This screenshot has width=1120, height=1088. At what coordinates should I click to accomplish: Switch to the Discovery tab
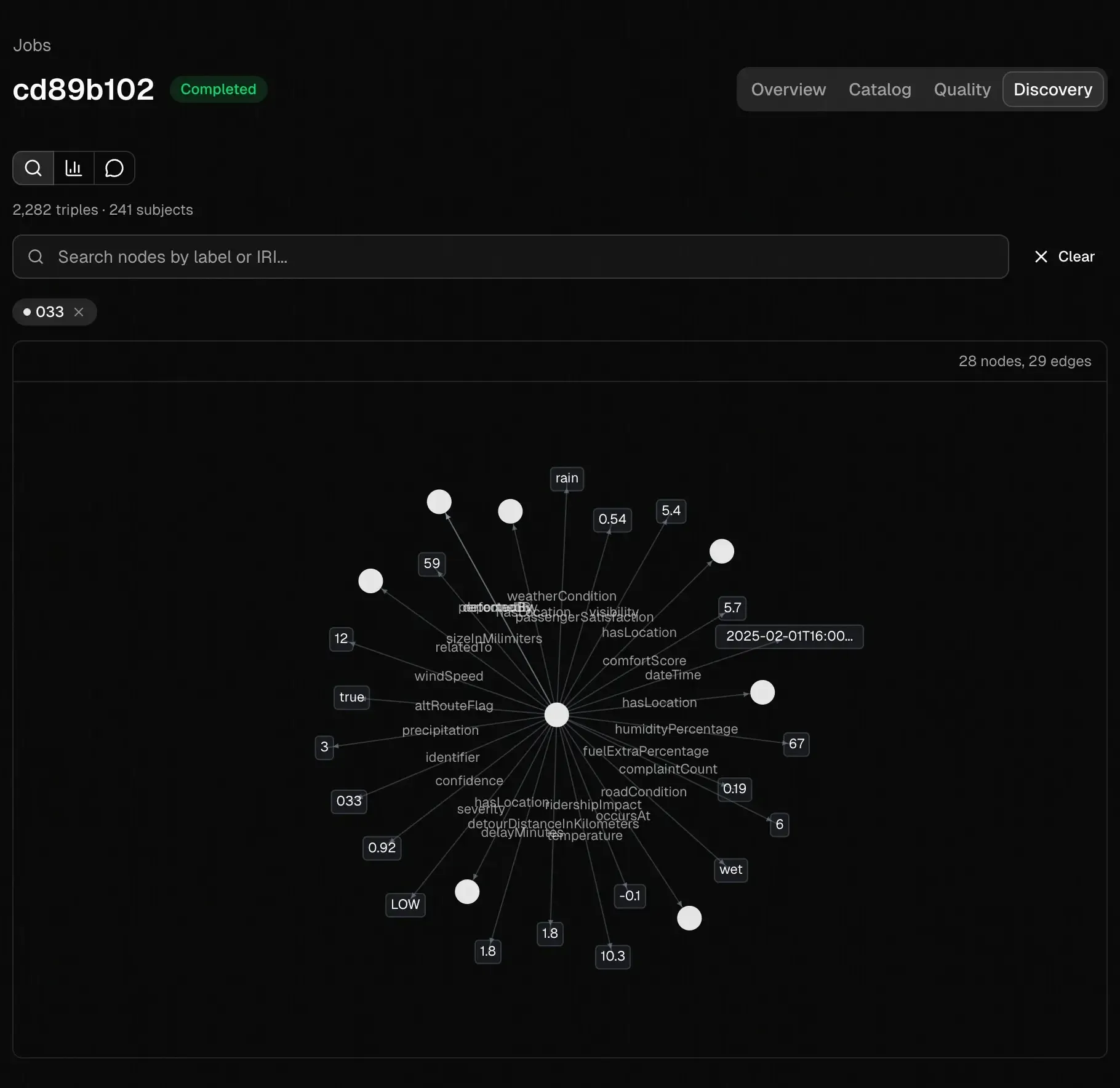point(1053,89)
